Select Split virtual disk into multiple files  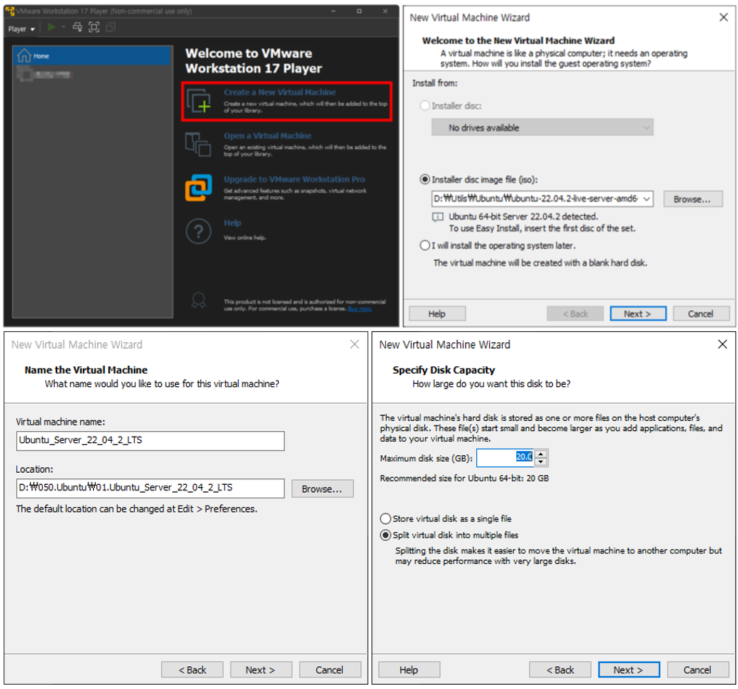click(385, 535)
